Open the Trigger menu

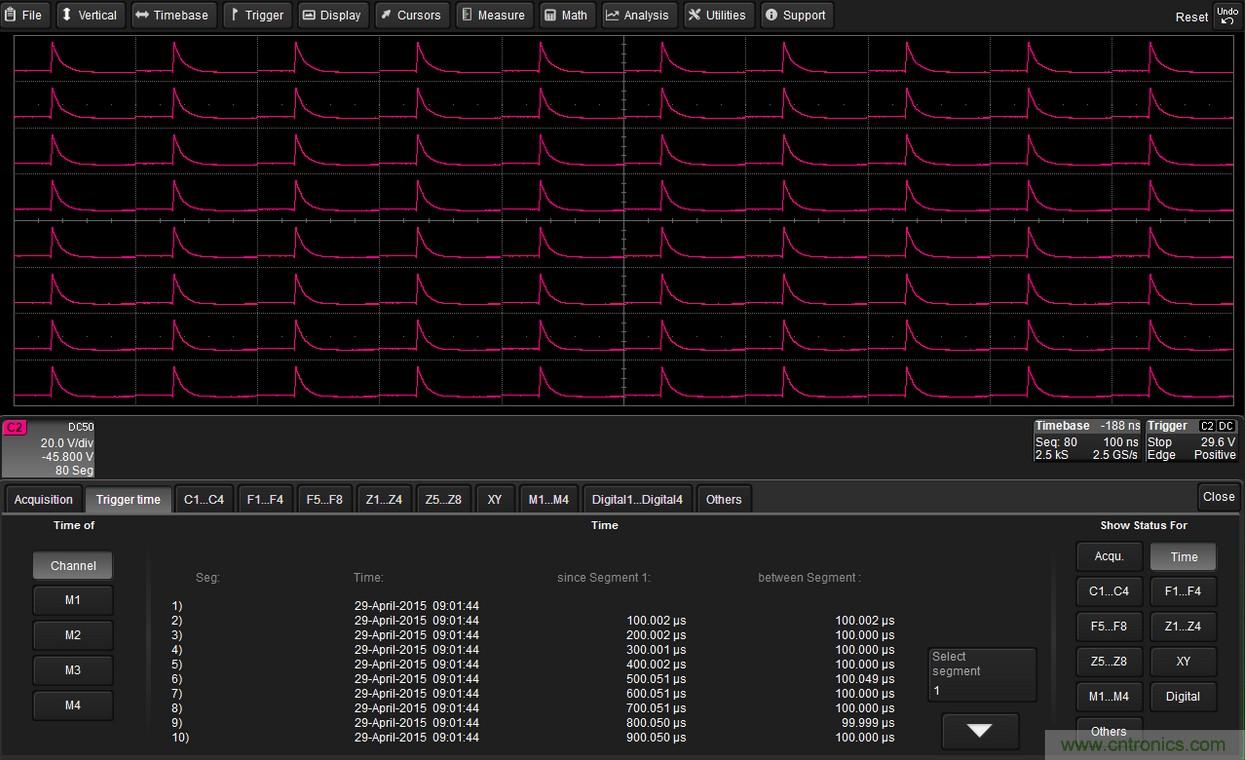[x=256, y=15]
